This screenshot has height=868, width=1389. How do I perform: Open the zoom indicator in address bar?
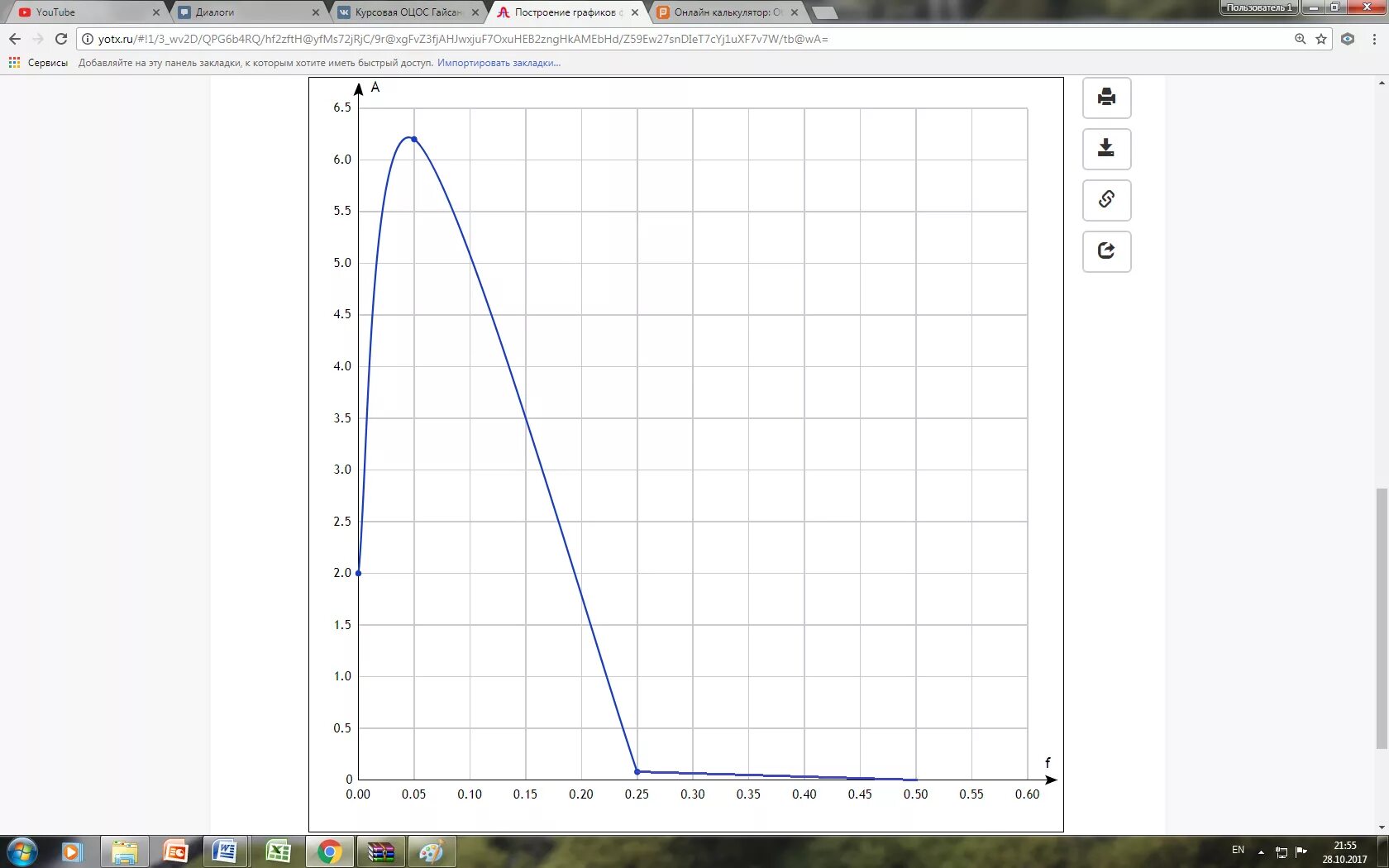pyautogui.click(x=1300, y=39)
